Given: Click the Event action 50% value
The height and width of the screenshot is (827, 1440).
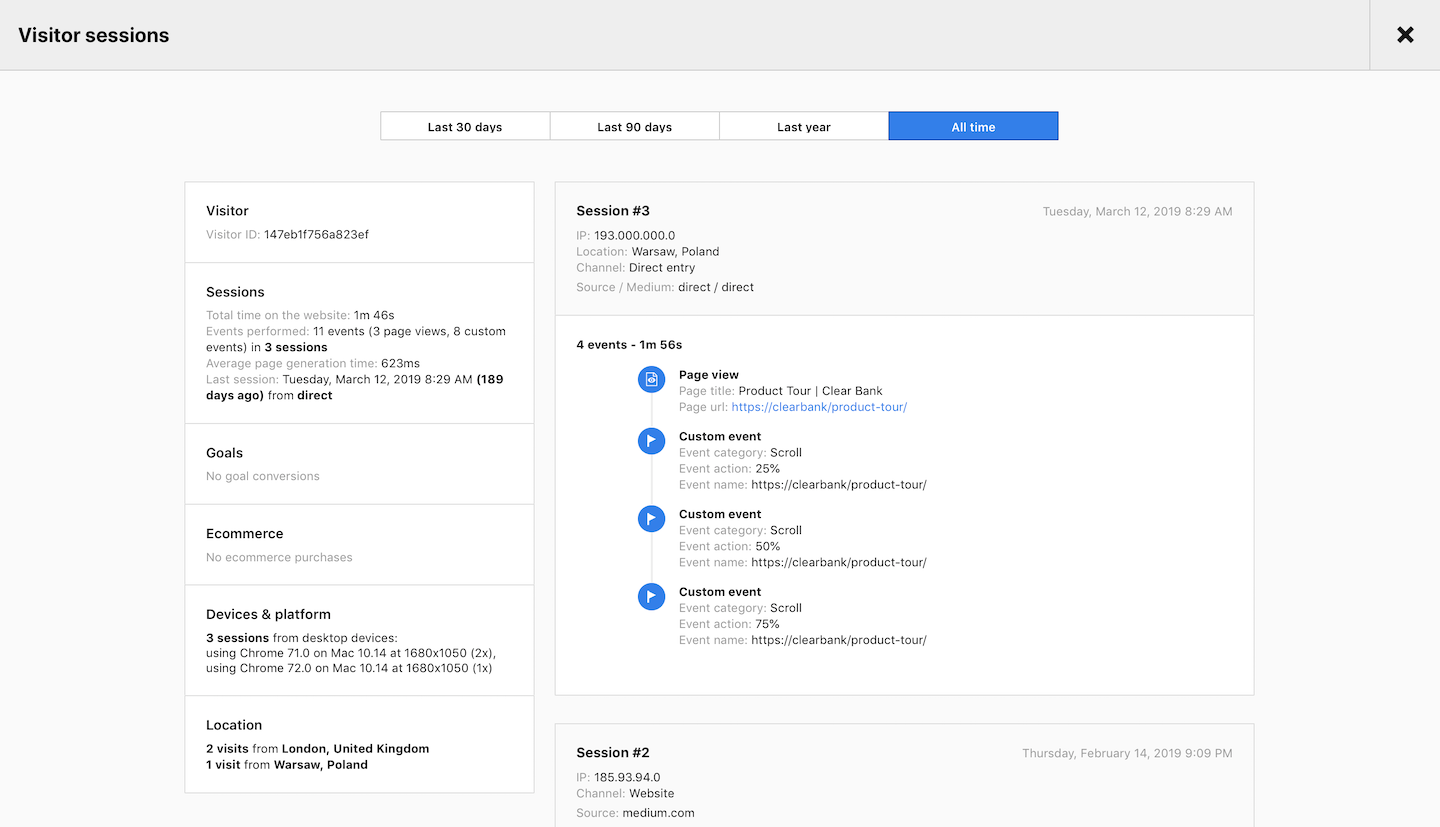Looking at the screenshot, I should pyautogui.click(x=768, y=547).
